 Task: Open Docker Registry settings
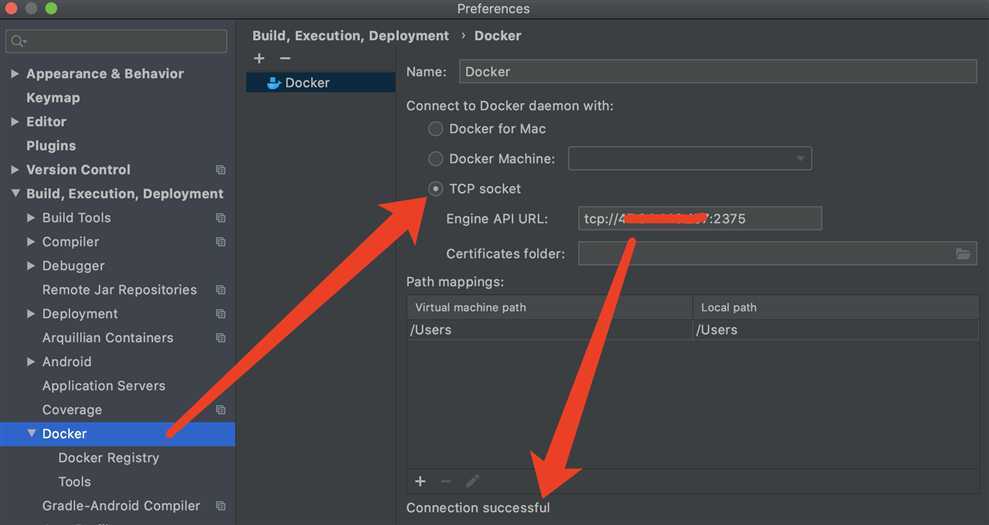[108, 457]
